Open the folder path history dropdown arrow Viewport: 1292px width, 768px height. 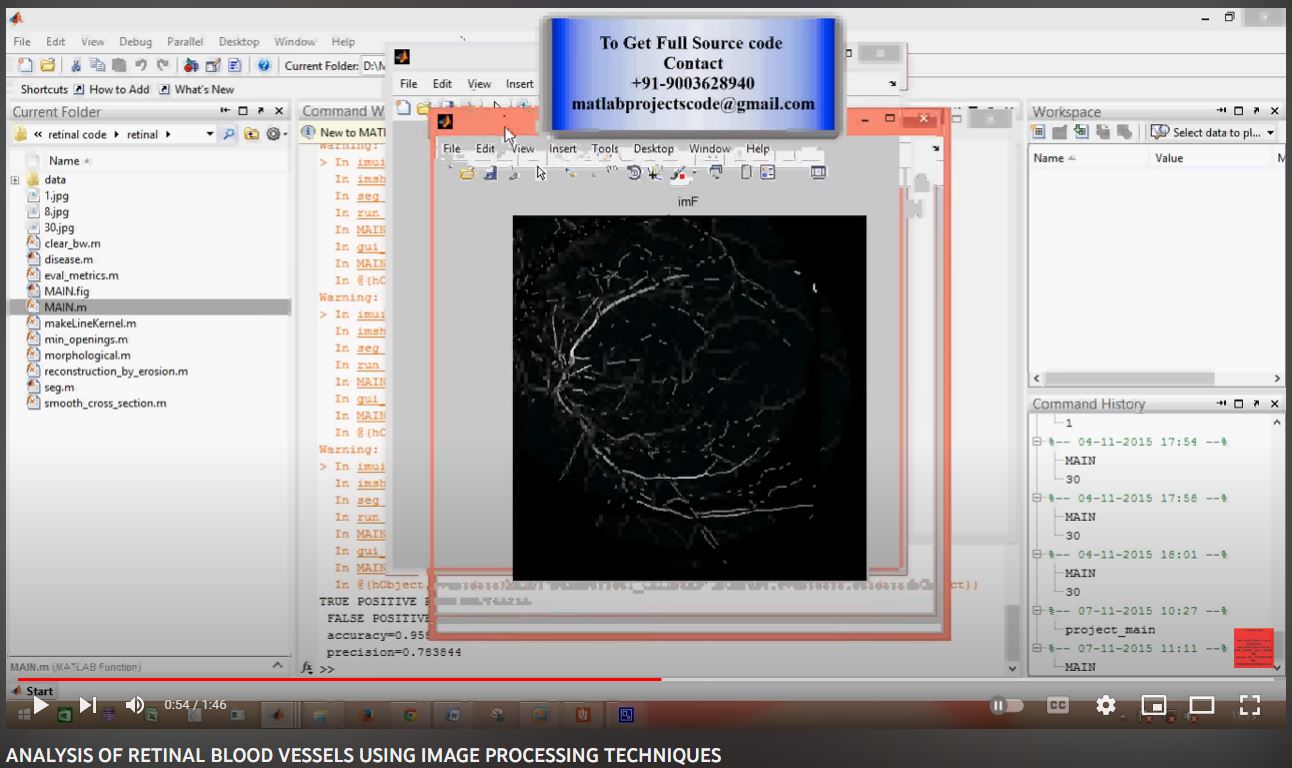(210, 134)
